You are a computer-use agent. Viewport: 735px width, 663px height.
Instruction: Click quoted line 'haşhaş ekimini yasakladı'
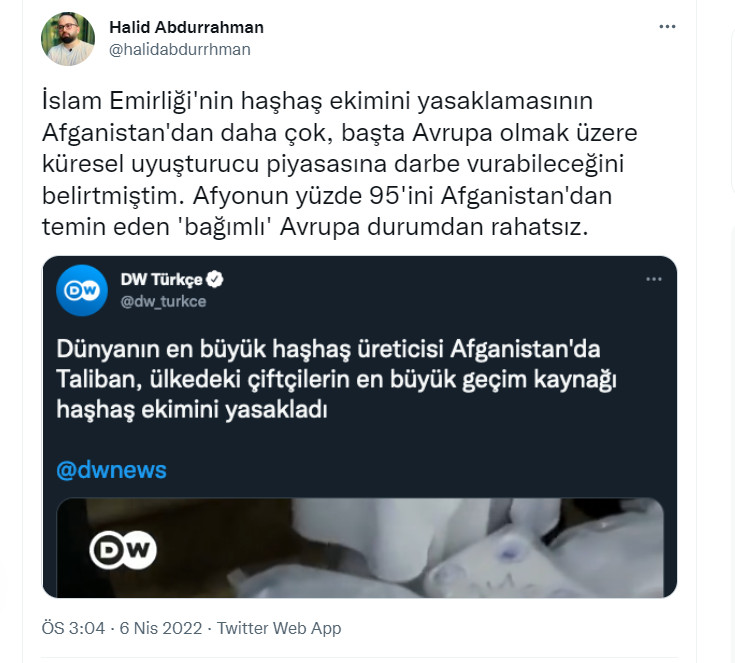[192, 409]
